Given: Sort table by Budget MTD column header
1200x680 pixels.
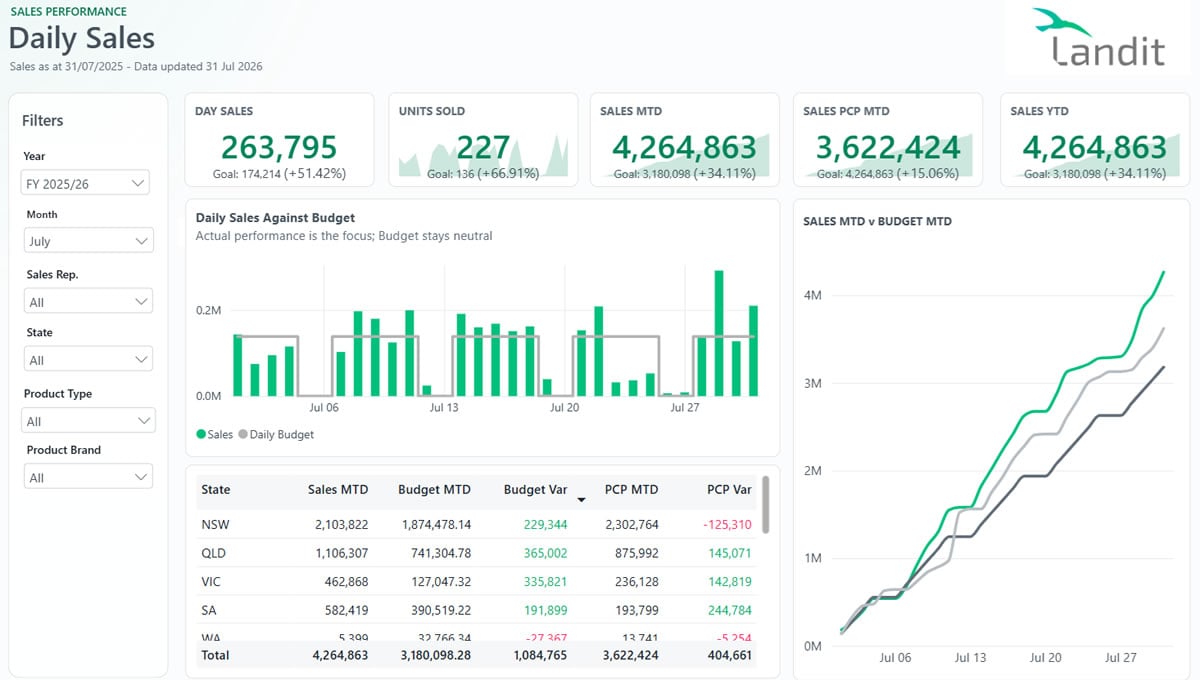Looking at the screenshot, I should click(x=434, y=490).
